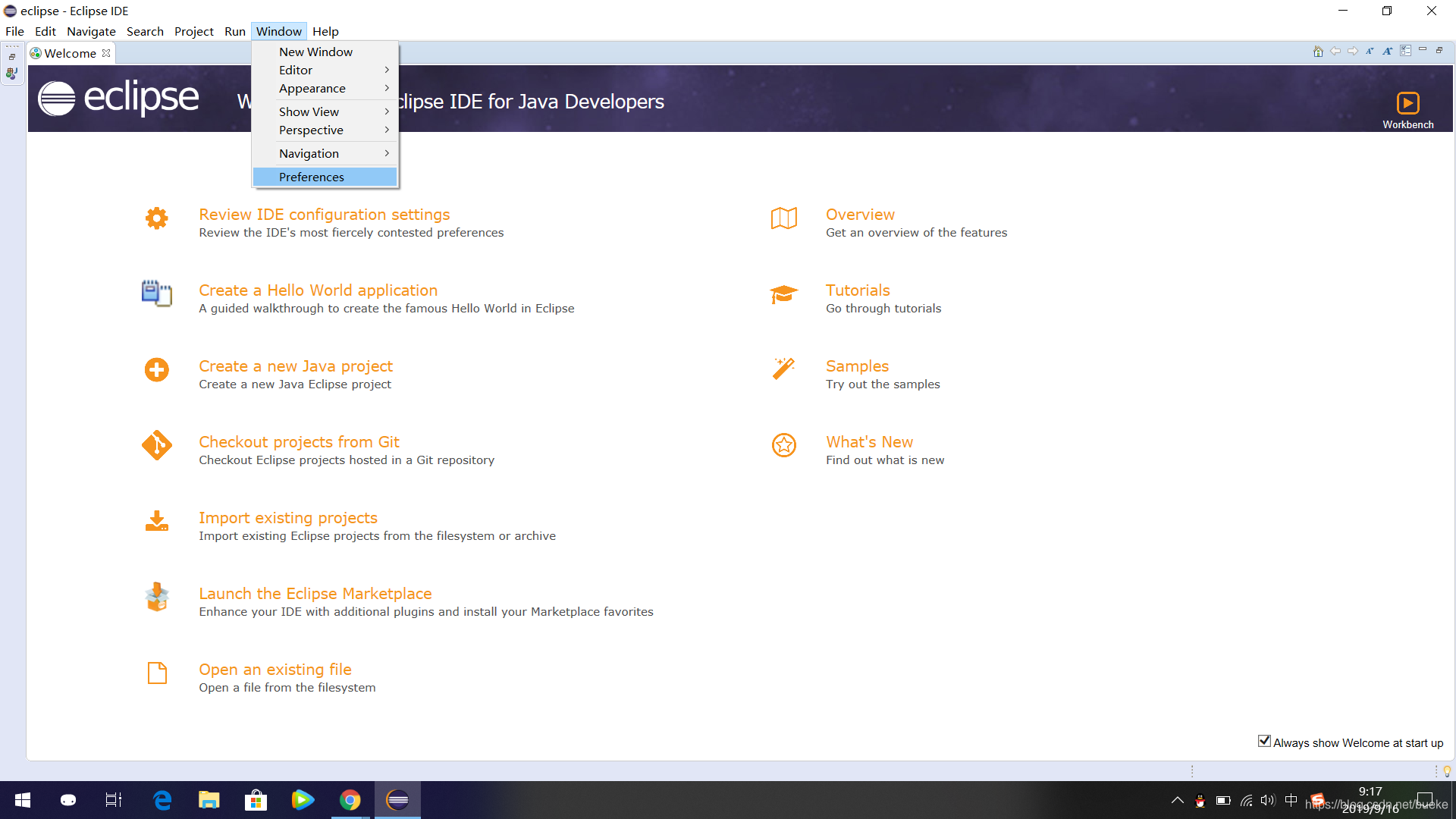The width and height of the screenshot is (1456, 819).
Task: Open the File menu
Action: click(x=14, y=31)
